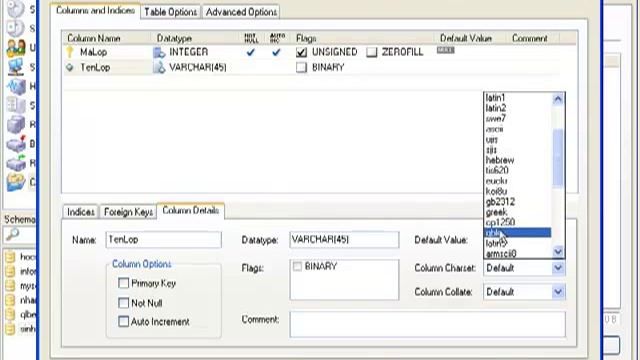
Task: Open Server Logs icon in sidebar
Action: pos(16,105)
